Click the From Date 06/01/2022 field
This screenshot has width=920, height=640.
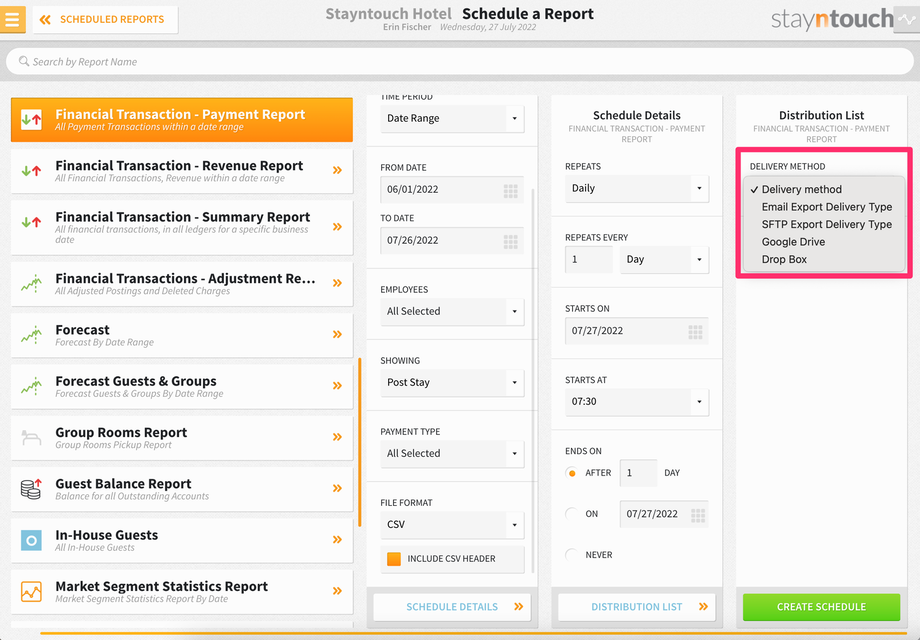pos(452,189)
